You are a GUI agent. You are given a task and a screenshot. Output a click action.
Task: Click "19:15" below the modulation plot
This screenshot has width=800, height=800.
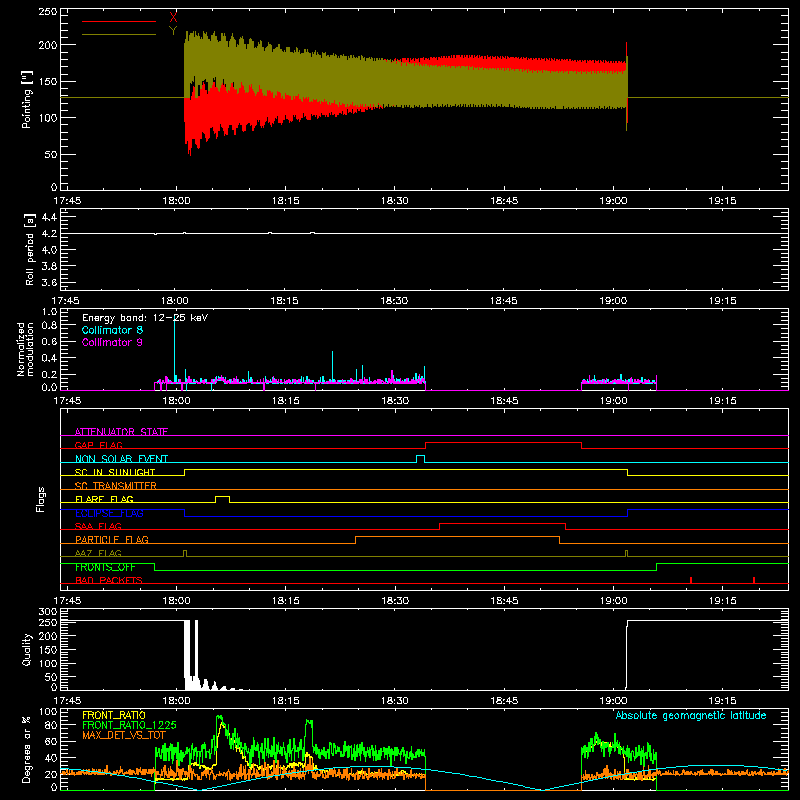tap(722, 401)
